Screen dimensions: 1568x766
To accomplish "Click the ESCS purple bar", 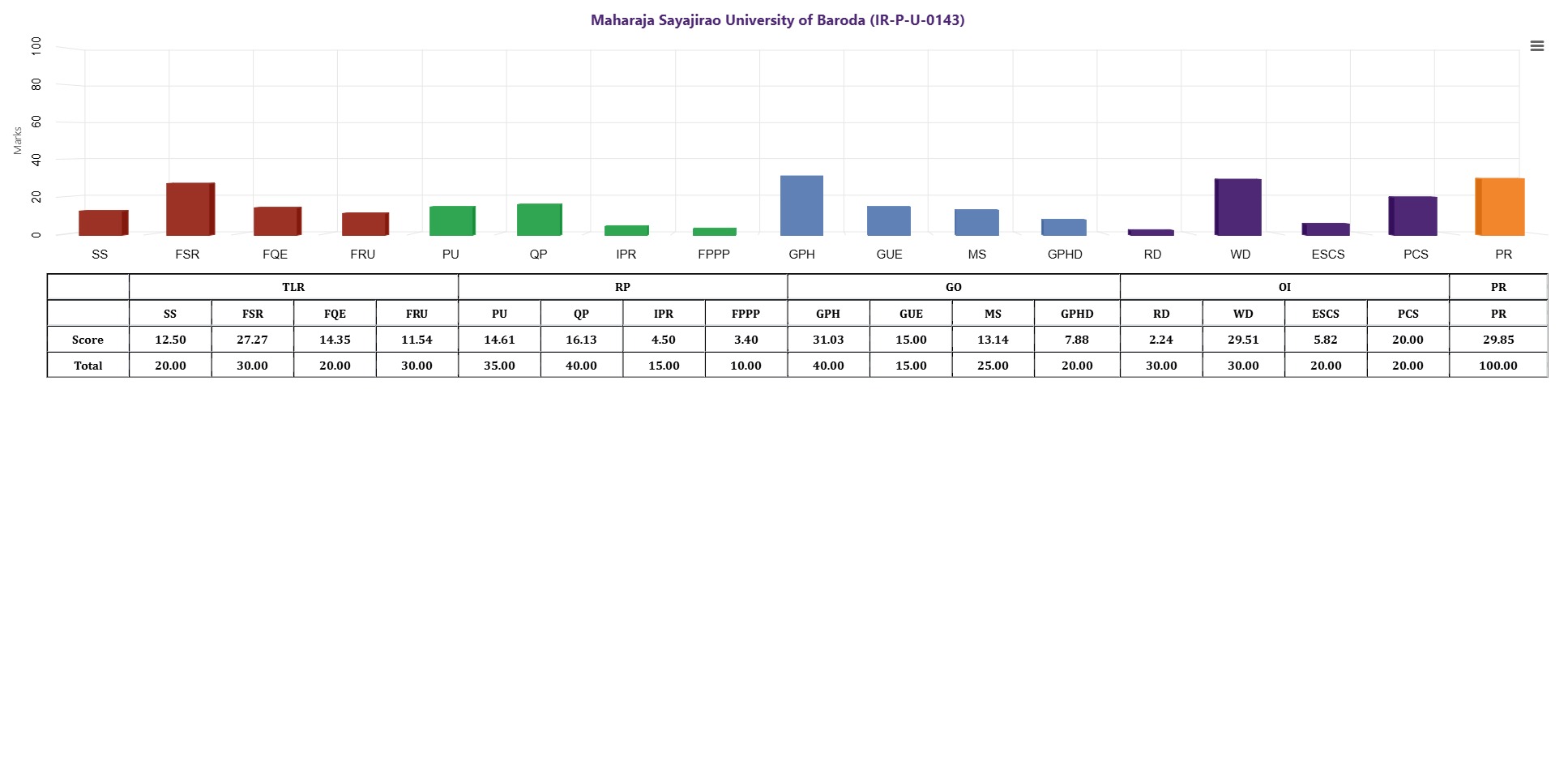I will [x=1326, y=229].
